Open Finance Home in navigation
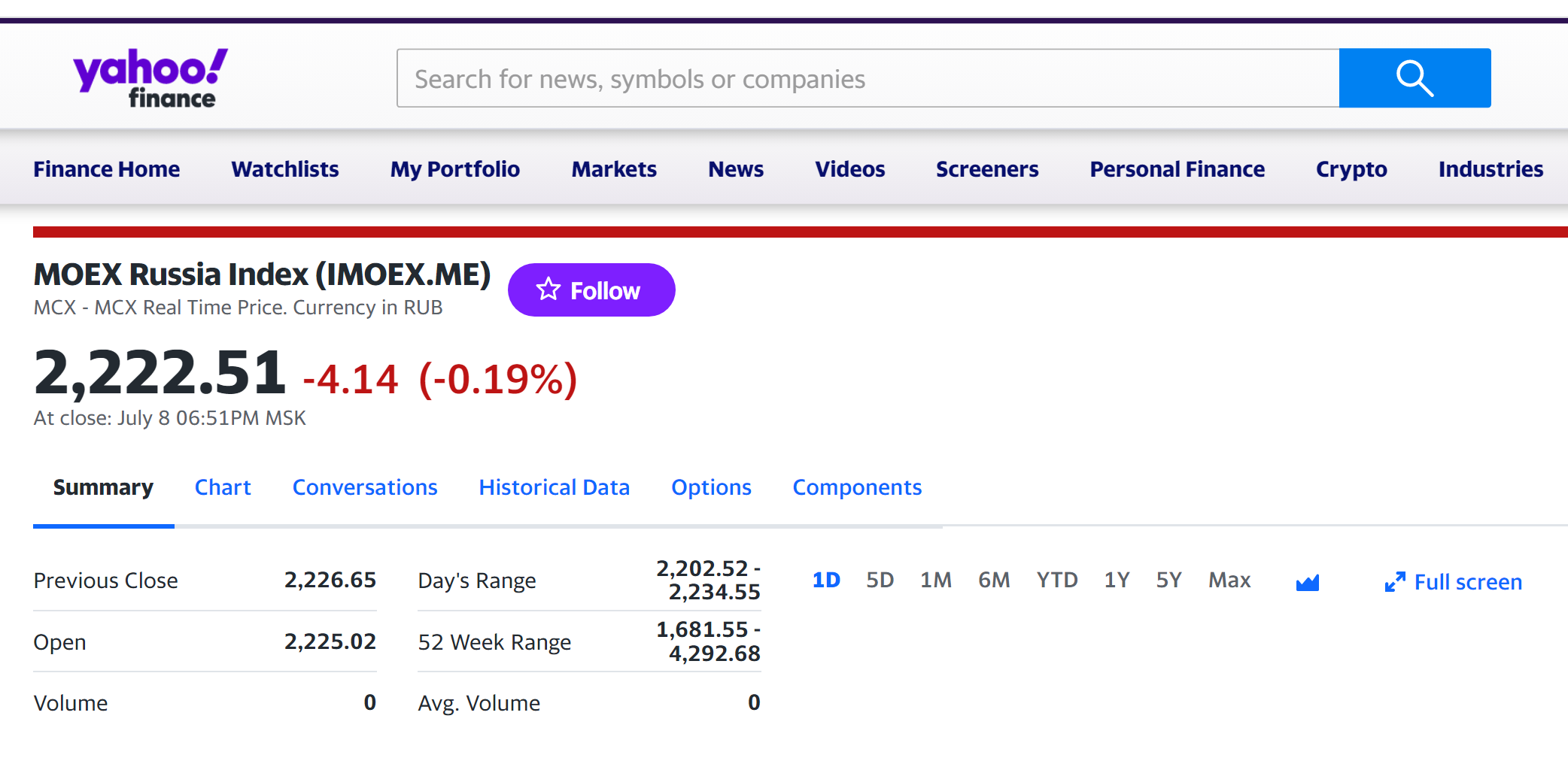 tap(107, 169)
